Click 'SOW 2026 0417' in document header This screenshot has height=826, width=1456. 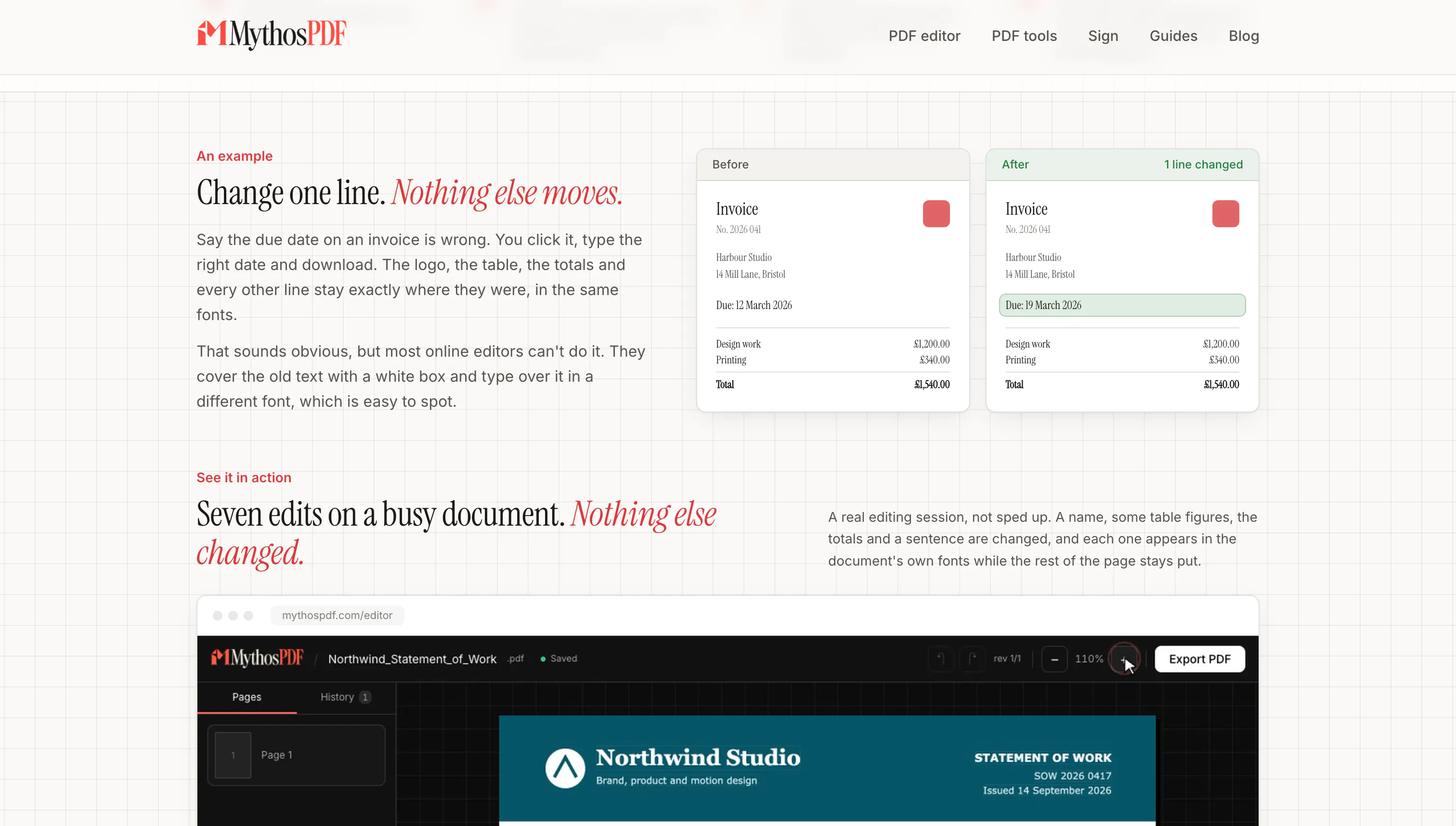[1072, 775]
